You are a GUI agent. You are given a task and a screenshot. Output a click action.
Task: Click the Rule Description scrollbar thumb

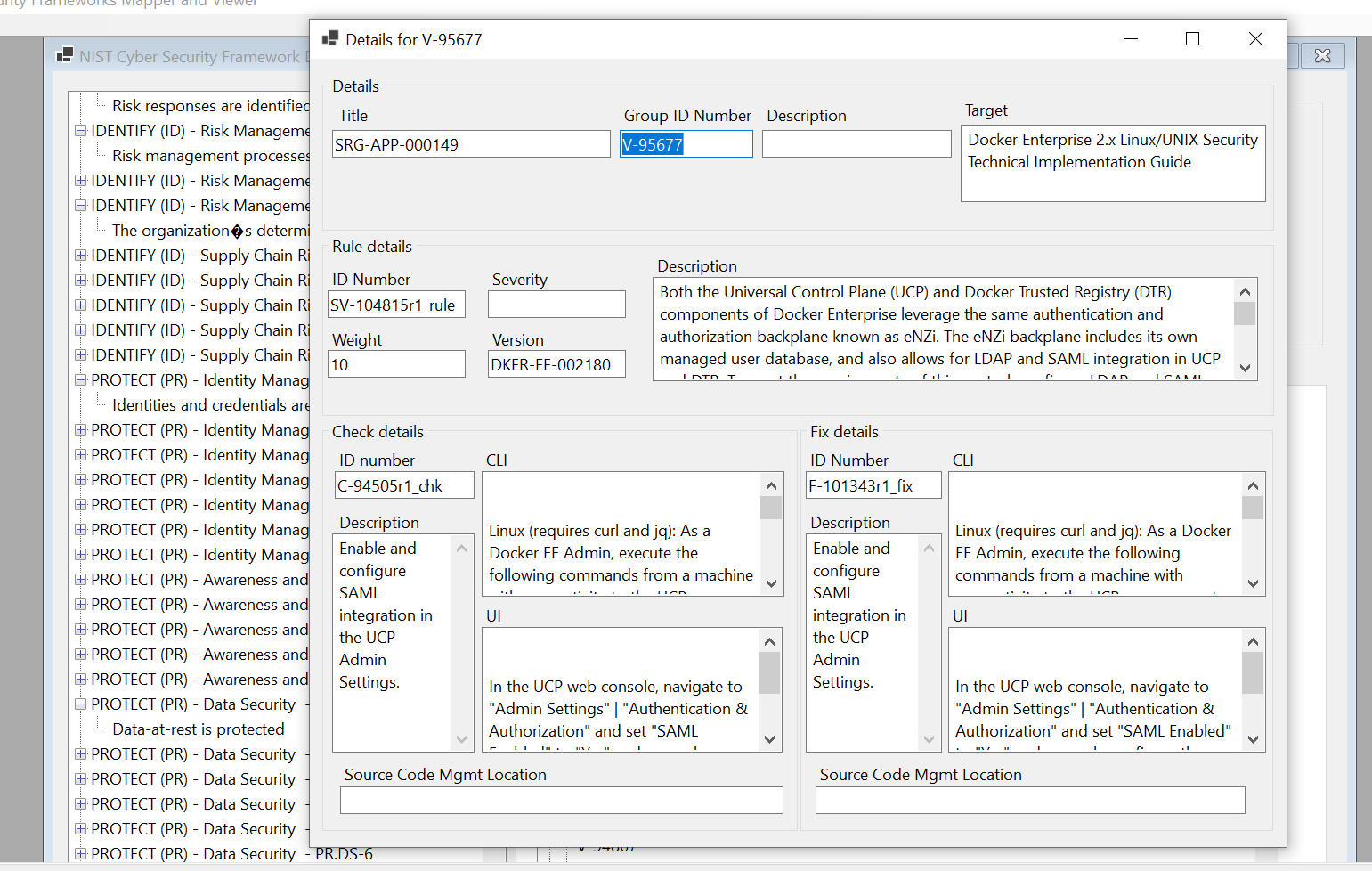(x=1245, y=313)
